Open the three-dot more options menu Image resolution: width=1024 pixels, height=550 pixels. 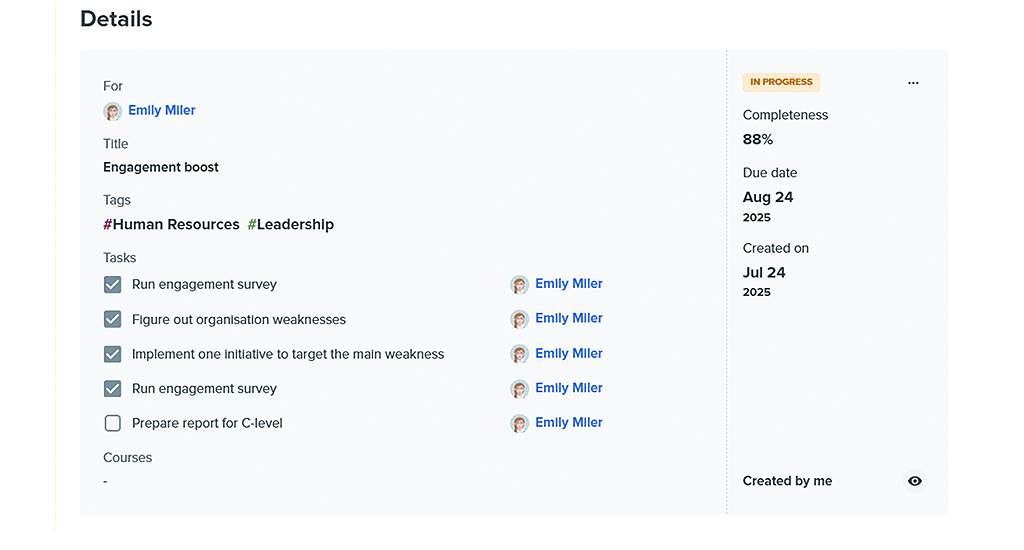point(913,83)
